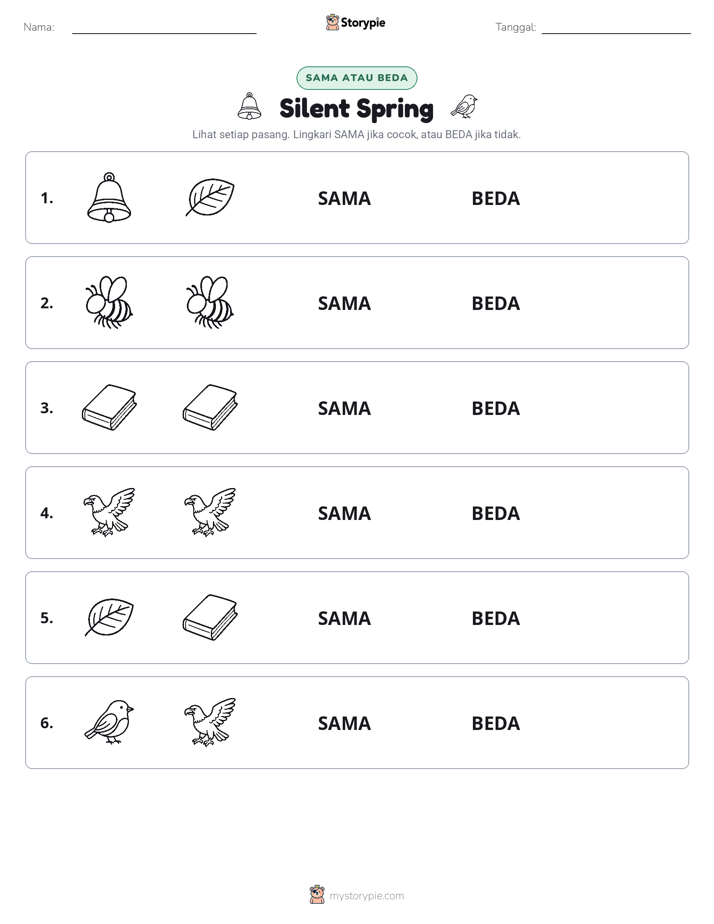The image size is (714, 924).
Task: Choose SAMA for row 2
Action: coord(344,303)
